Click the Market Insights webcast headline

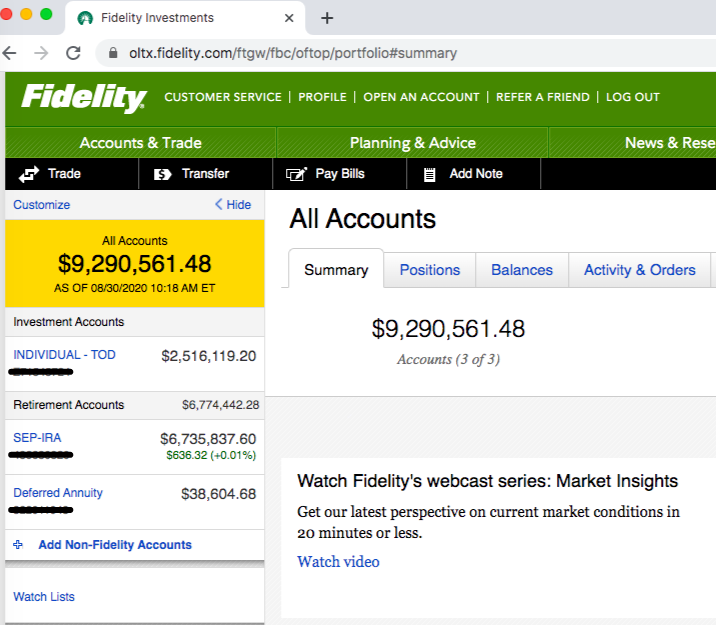point(487,481)
